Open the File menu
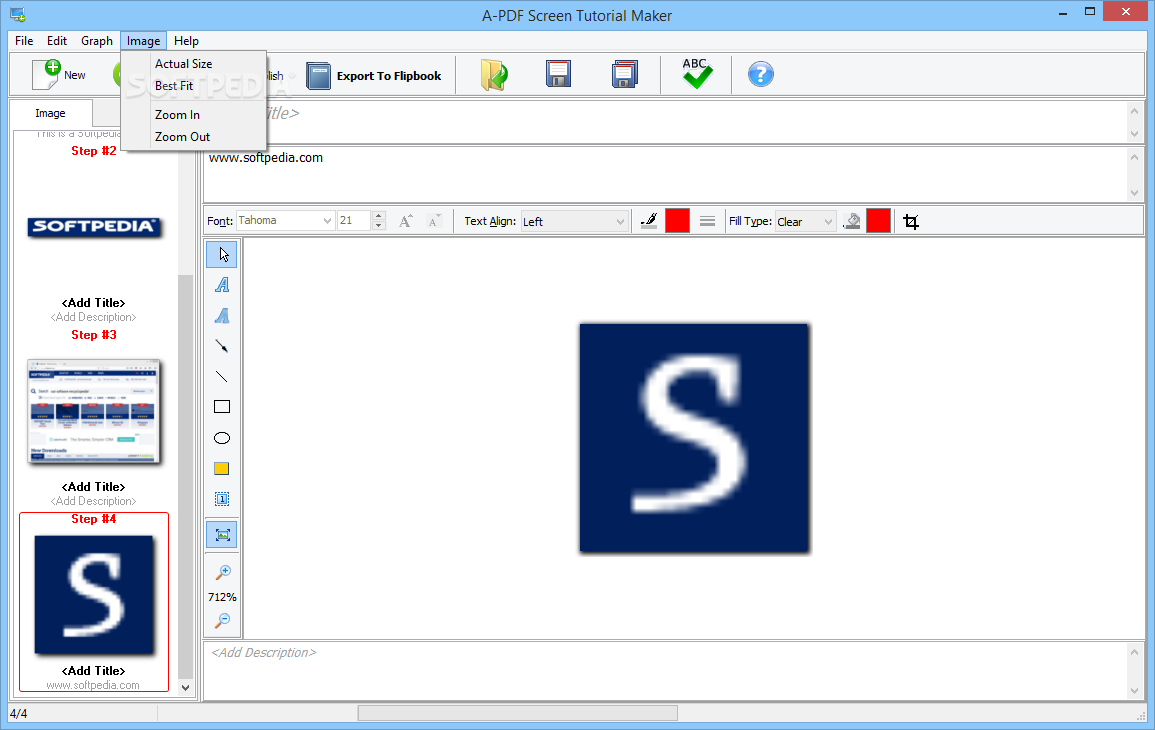Image resolution: width=1155 pixels, height=730 pixels. pos(24,41)
